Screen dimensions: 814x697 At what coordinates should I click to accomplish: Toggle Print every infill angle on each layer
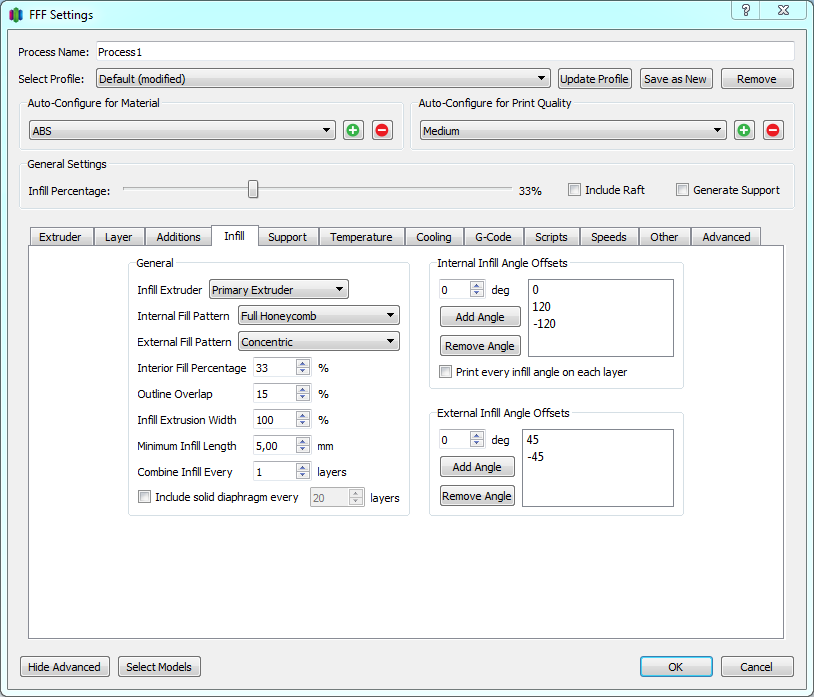(445, 372)
